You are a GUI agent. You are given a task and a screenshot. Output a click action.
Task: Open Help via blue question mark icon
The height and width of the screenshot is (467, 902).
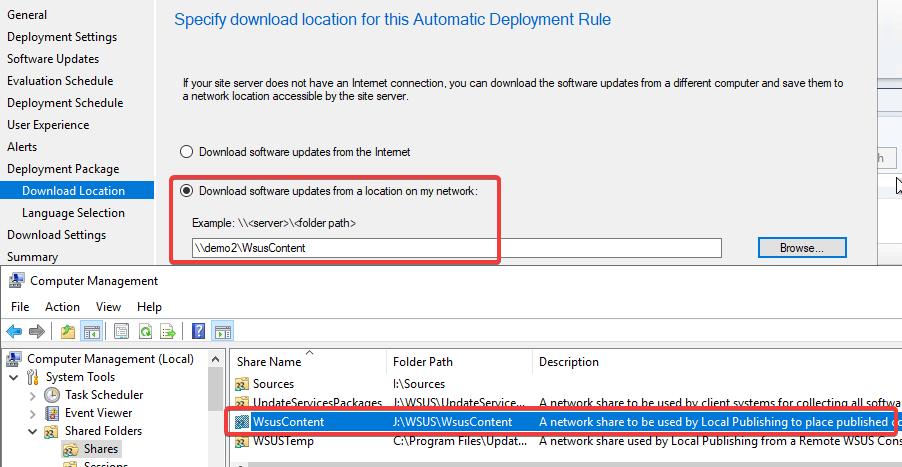pyautogui.click(x=199, y=331)
